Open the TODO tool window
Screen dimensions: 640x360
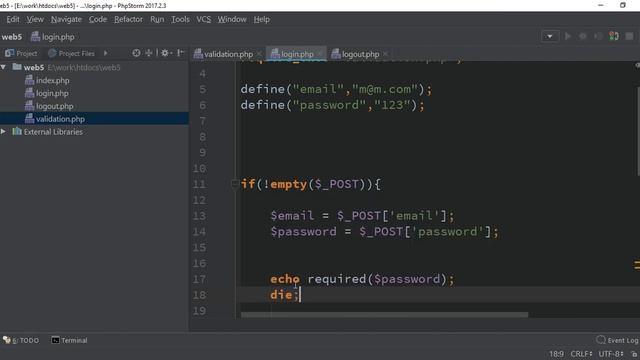(21, 340)
